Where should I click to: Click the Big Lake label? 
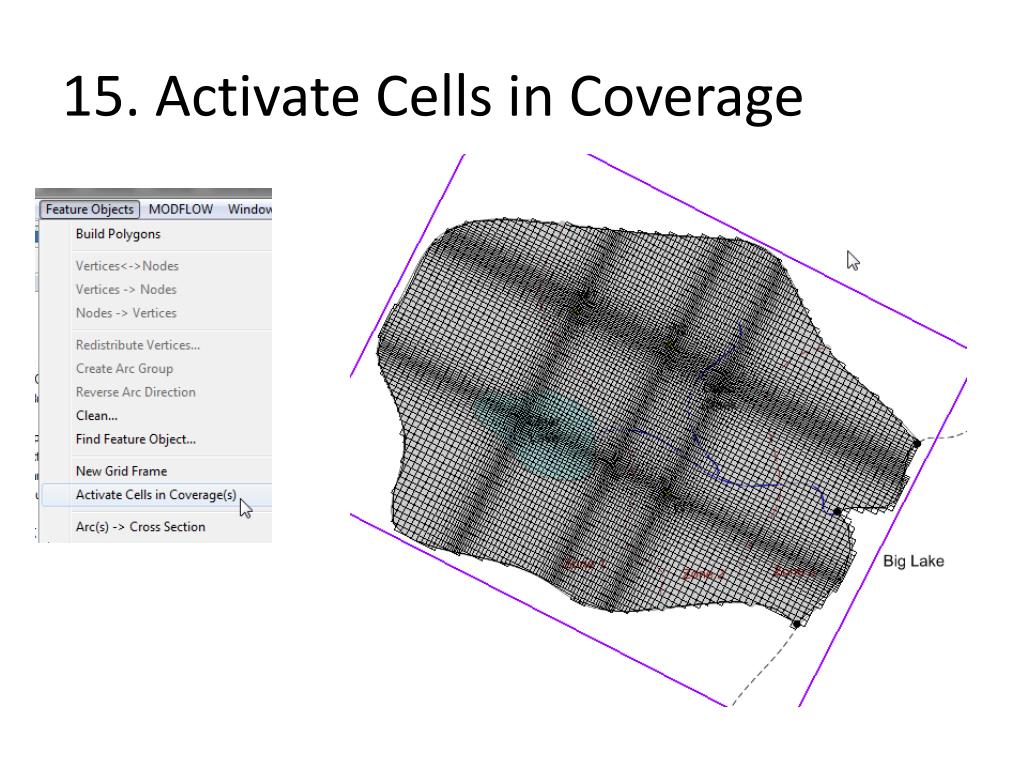tap(913, 561)
